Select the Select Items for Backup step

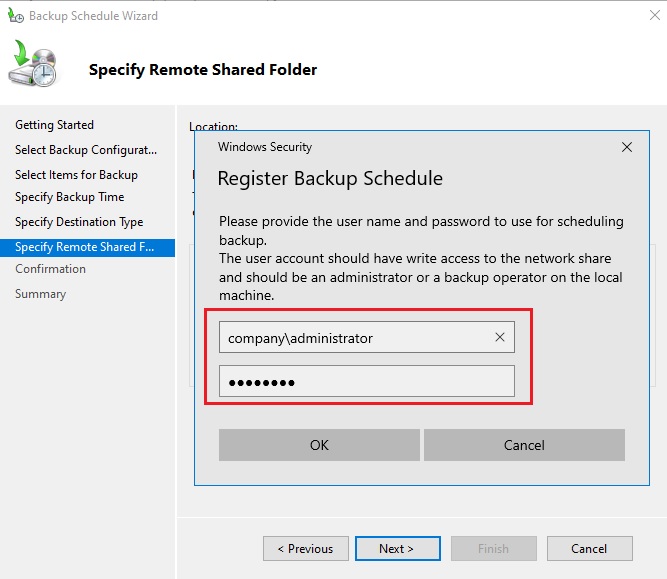click(x=76, y=175)
